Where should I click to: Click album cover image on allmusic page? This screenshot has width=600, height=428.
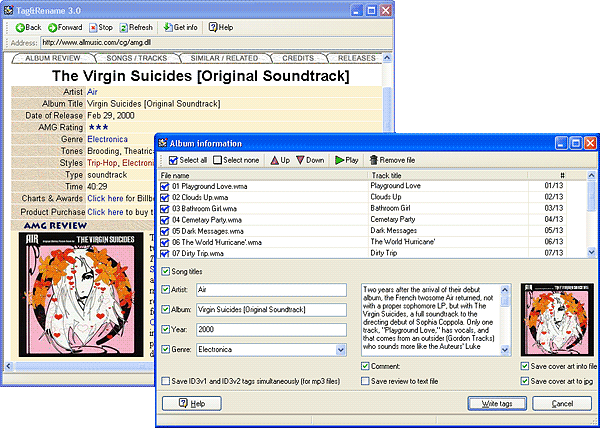pos(81,294)
